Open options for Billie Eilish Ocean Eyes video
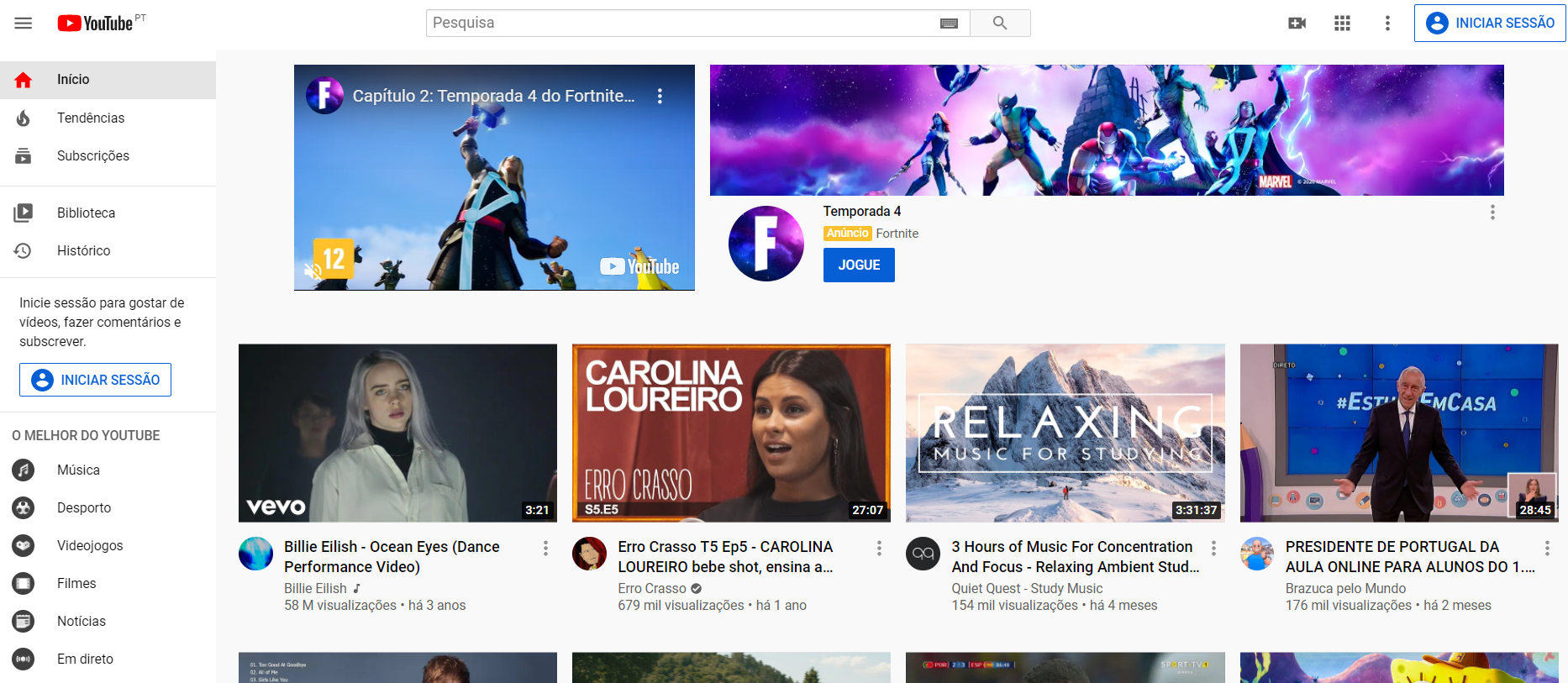This screenshot has height=683, width=1568. point(545,548)
